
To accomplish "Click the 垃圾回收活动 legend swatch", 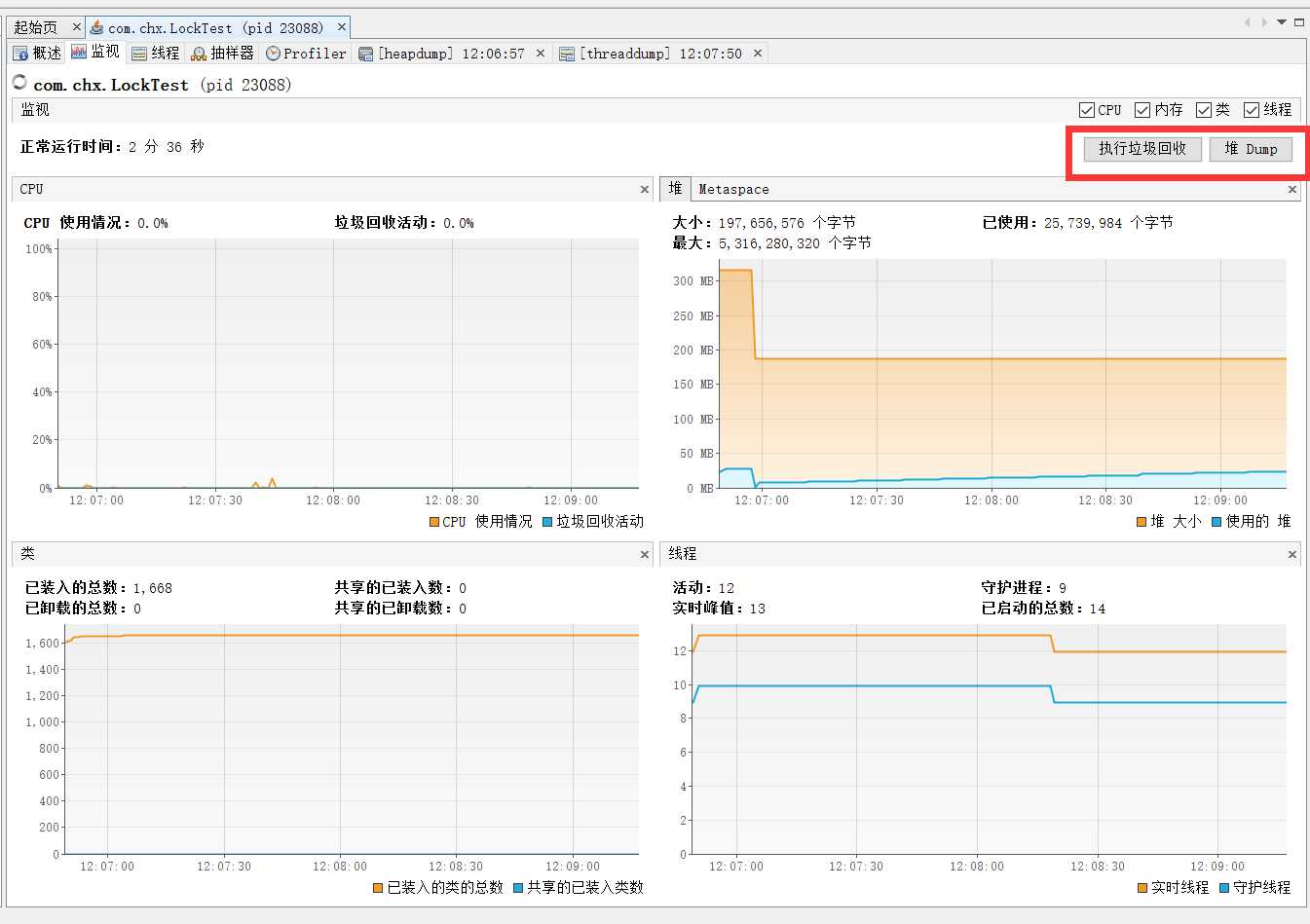I will (547, 522).
